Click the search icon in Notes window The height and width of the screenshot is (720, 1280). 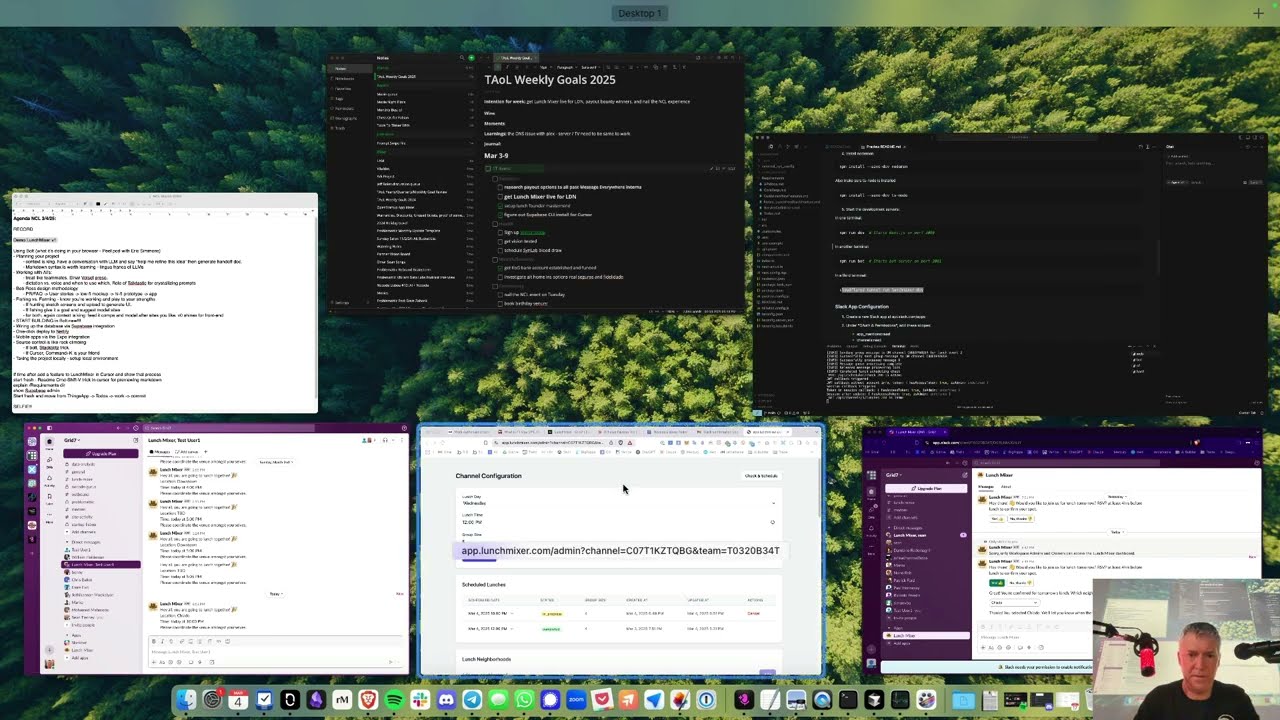point(461,58)
